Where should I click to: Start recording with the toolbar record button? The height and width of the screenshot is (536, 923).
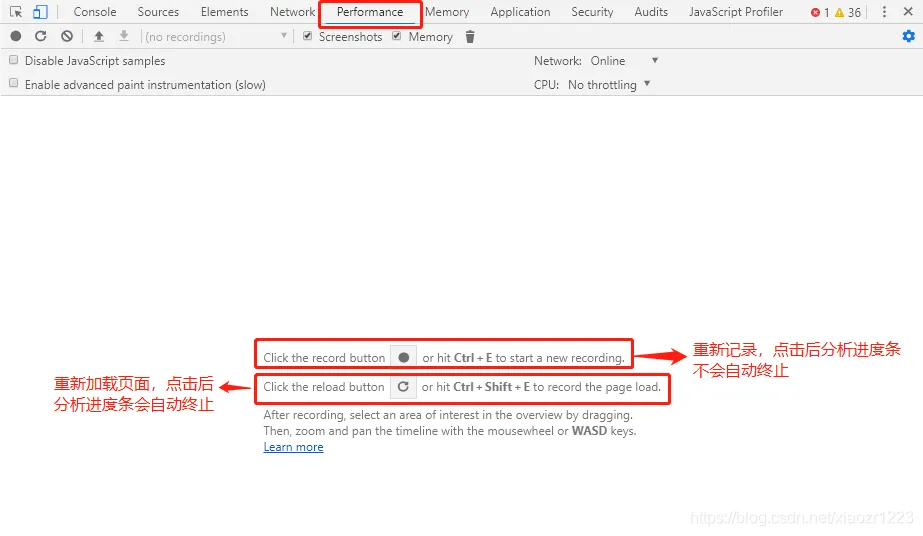(16, 36)
